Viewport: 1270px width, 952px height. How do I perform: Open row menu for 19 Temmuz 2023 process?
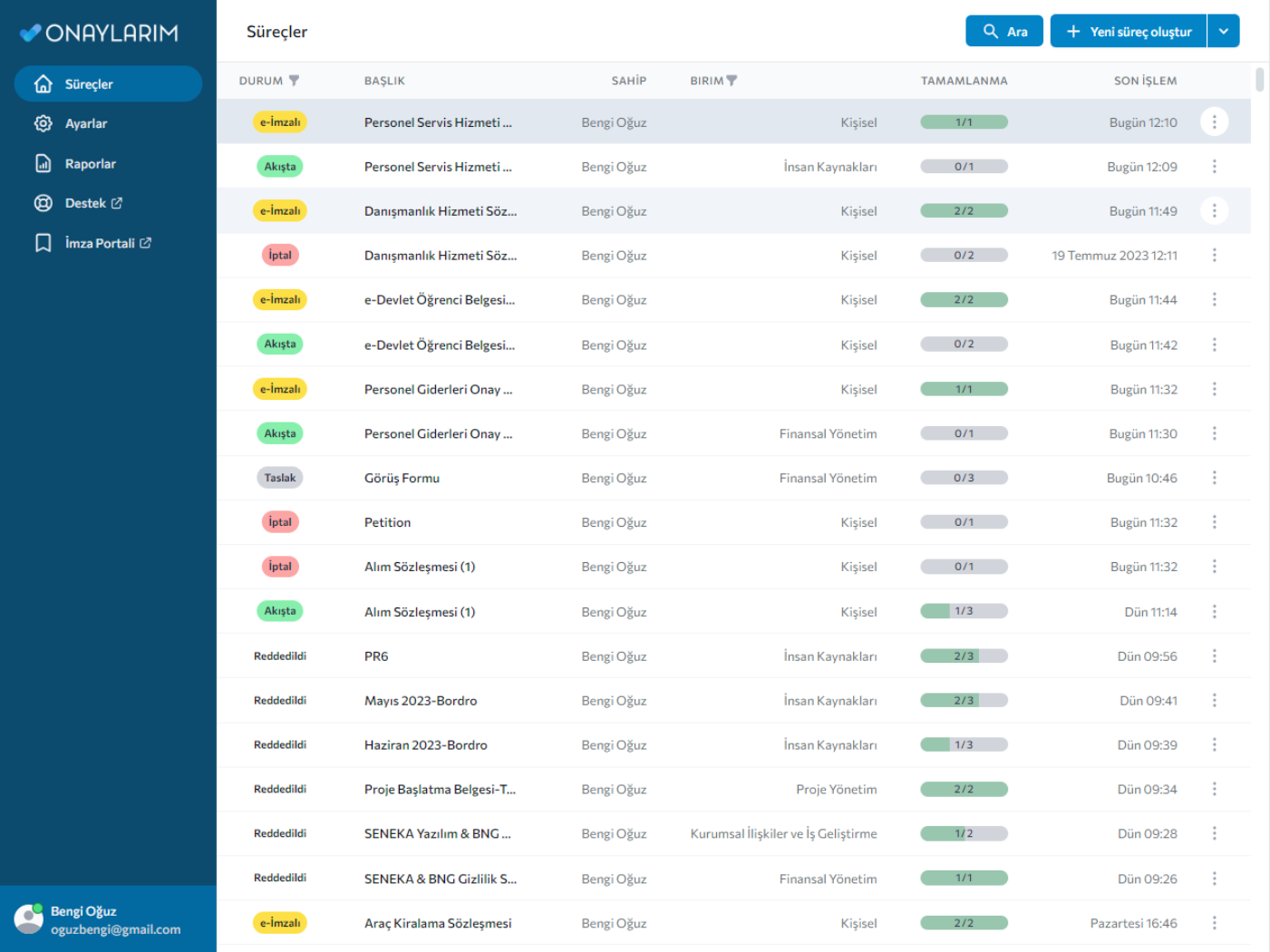pyautogui.click(x=1214, y=255)
